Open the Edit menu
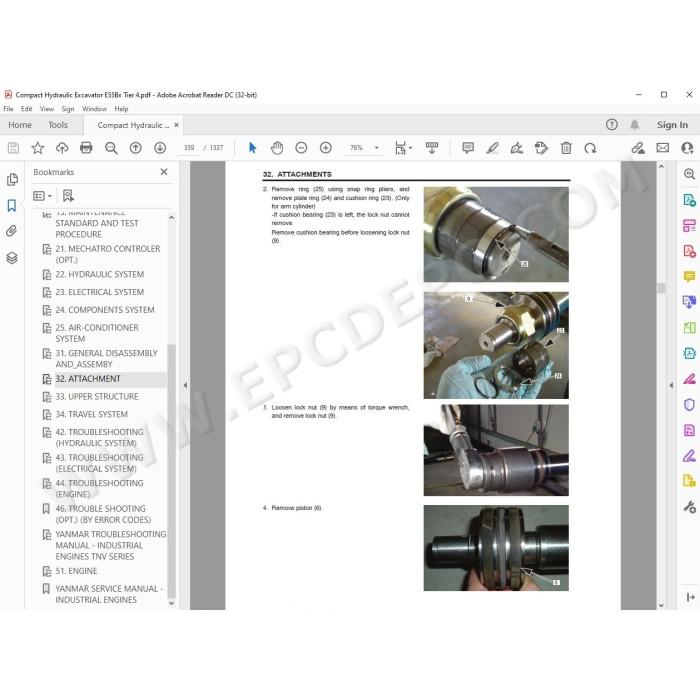700x700 pixels. click(26, 108)
